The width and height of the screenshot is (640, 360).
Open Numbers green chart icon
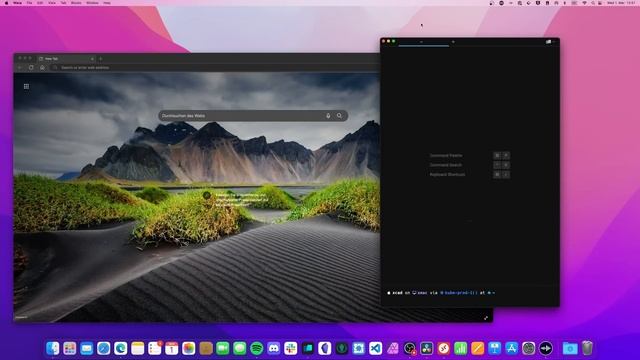coord(460,348)
